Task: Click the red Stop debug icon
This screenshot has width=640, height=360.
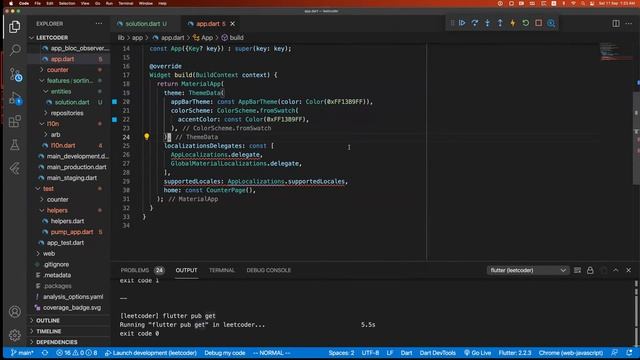Action: pyautogui.click(x=538, y=23)
